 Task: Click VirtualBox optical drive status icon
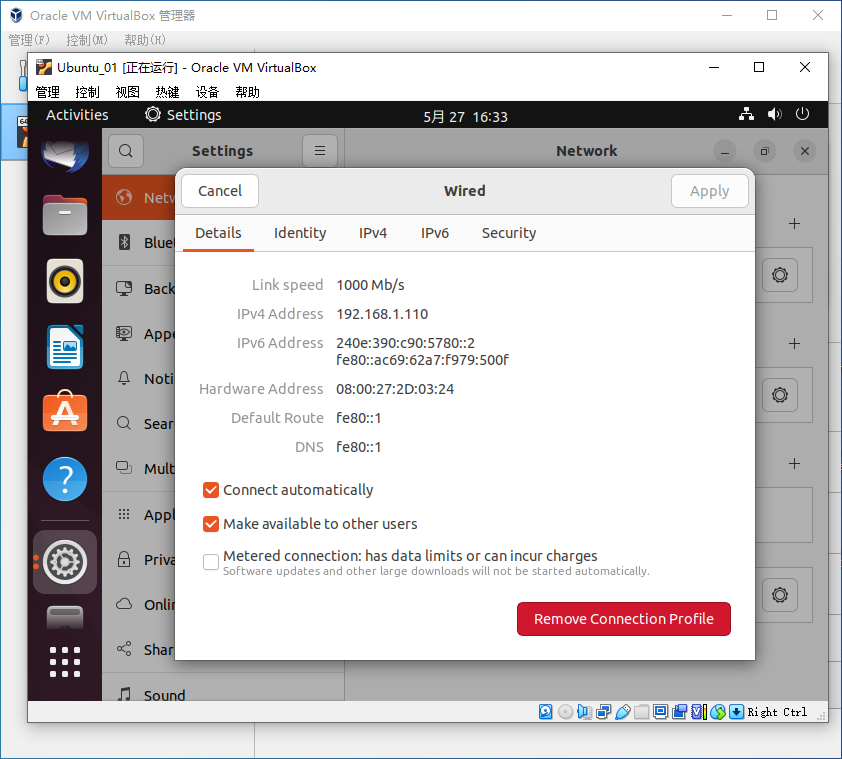565,712
